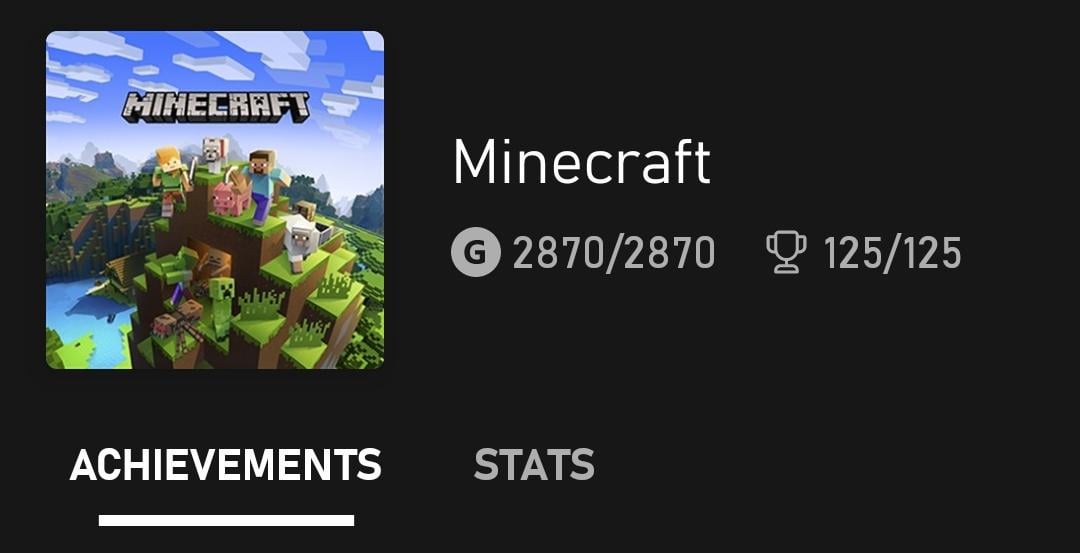Screen dimensions: 1080x553
Task: Switch to the ACHIEVEMENTS tab
Action: click(225, 464)
